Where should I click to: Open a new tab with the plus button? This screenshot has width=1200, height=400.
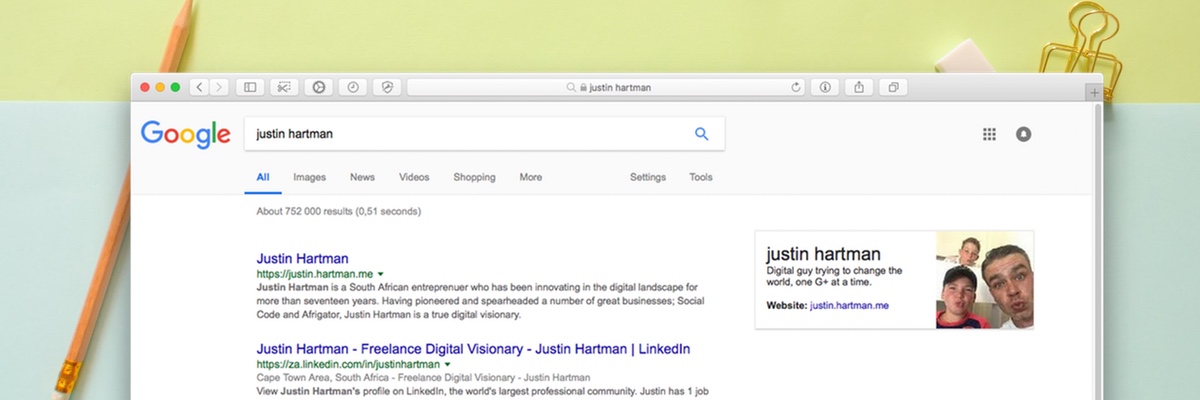click(x=1094, y=92)
